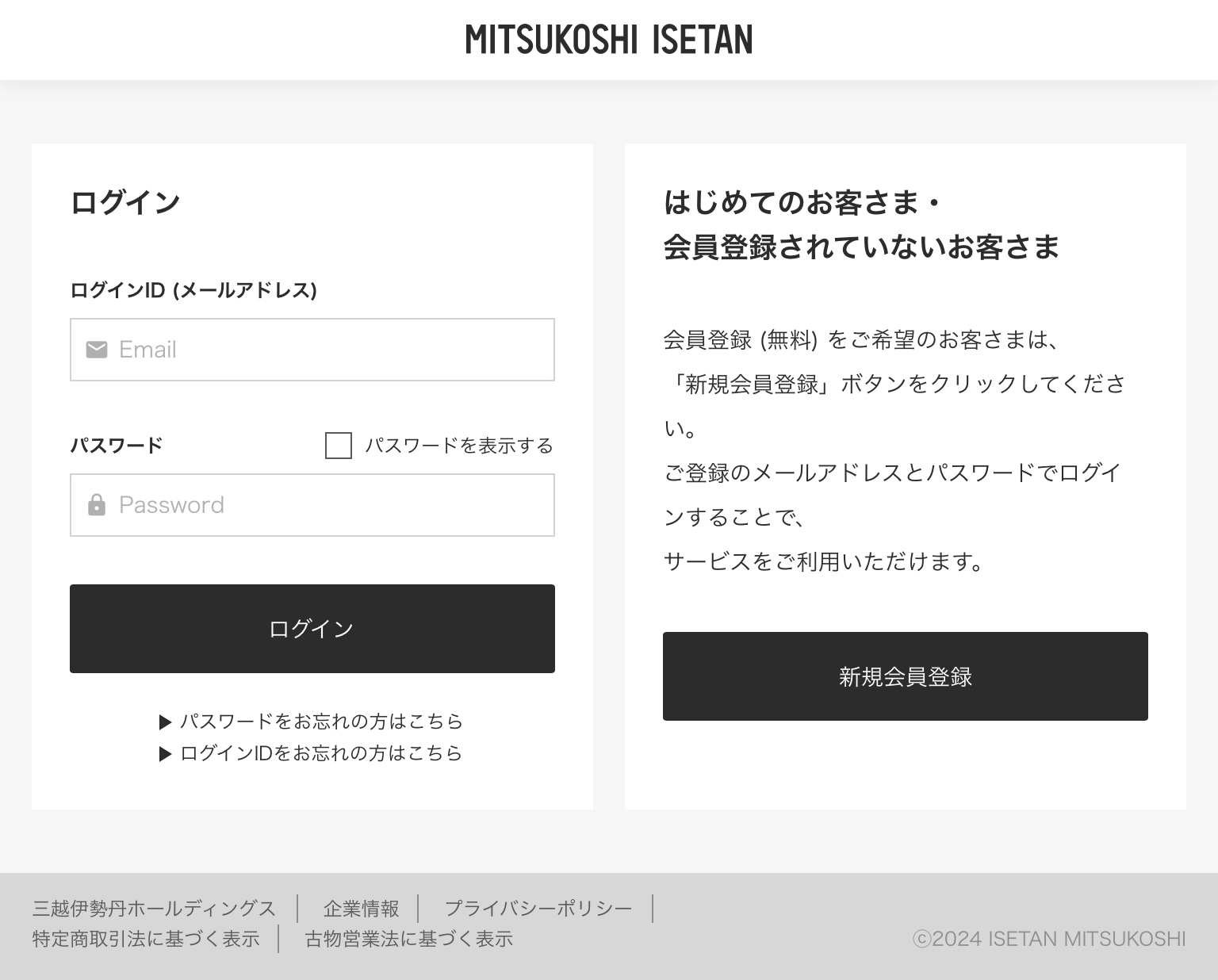Open the ログインIDをお忘れの方はこちら link
The height and width of the screenshot is (980, 1218).
(x=321, y=753)
